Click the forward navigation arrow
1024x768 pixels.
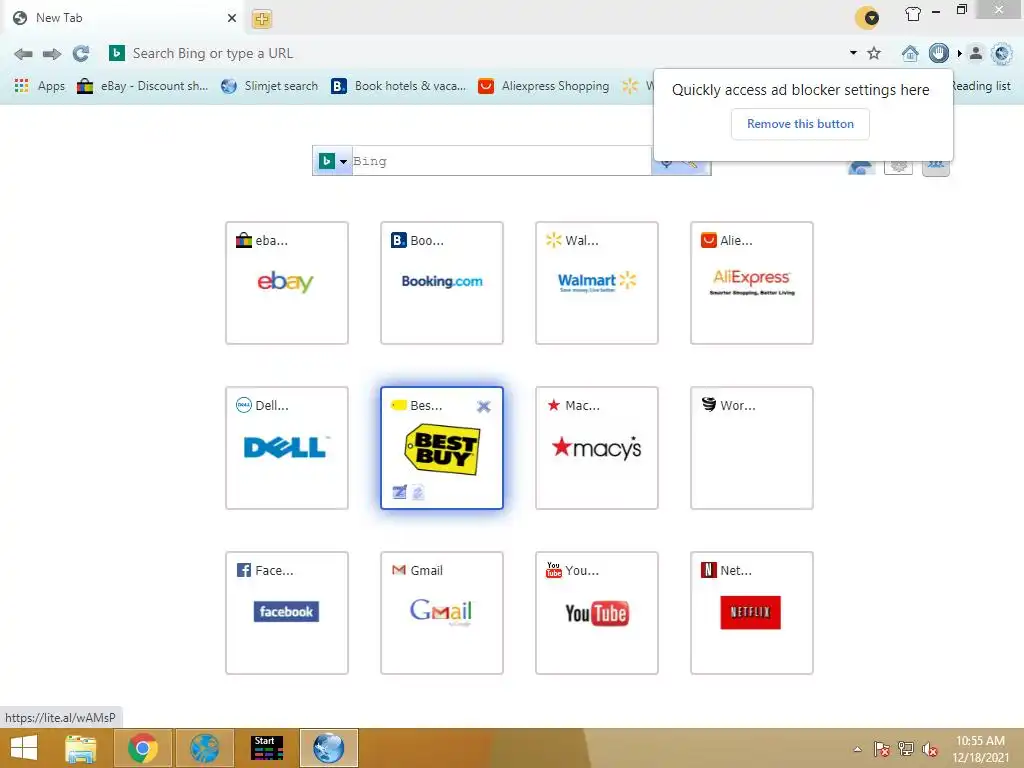pyautogui.click(x=52, y=54)
